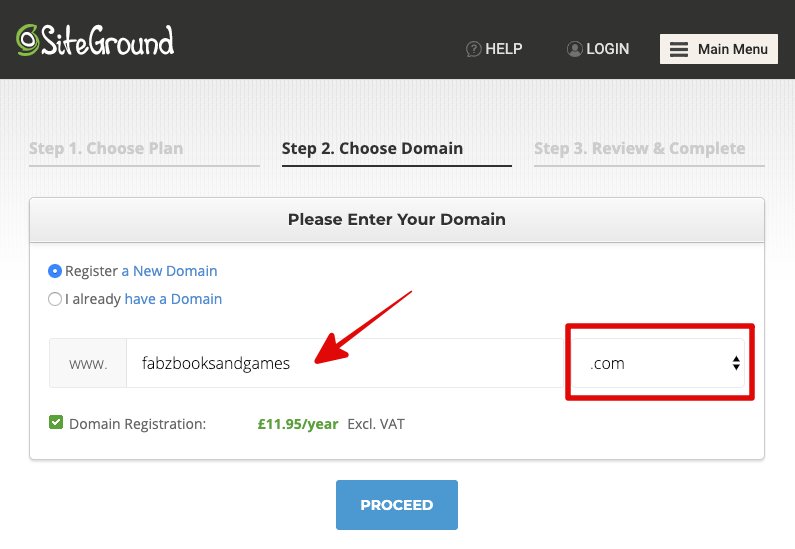The height and width of the screenshot is (549, 795).
Task: Click the hamburger icon in Main Menu
Action: [679, 49]
